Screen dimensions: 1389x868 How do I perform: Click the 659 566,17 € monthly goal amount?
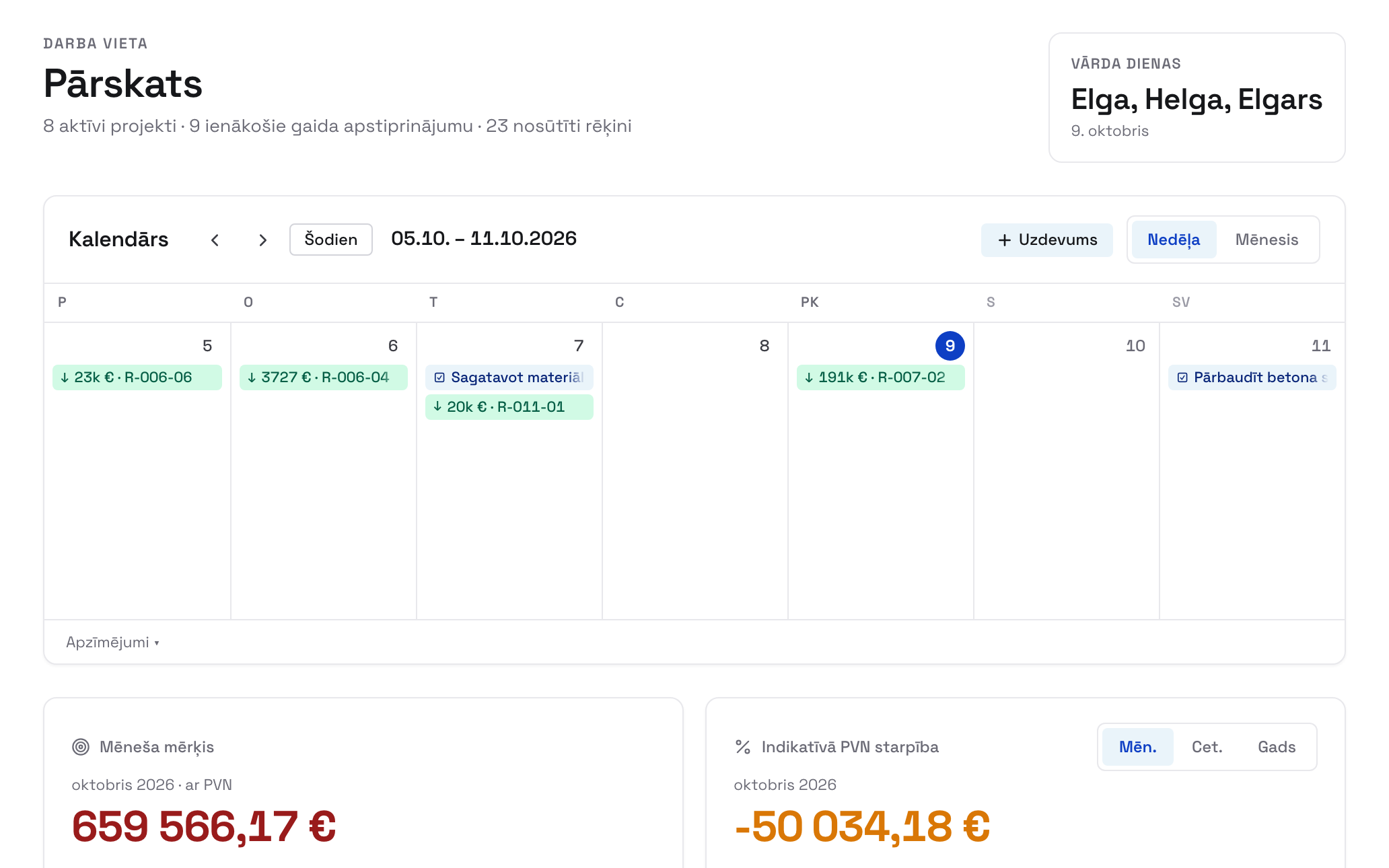tap(204, 826)
